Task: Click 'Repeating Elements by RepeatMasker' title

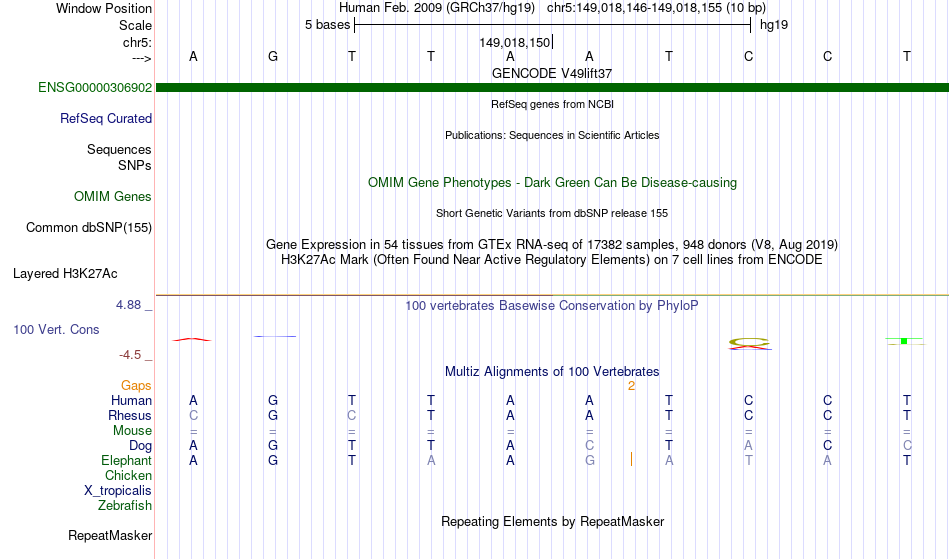Action: 553,522
